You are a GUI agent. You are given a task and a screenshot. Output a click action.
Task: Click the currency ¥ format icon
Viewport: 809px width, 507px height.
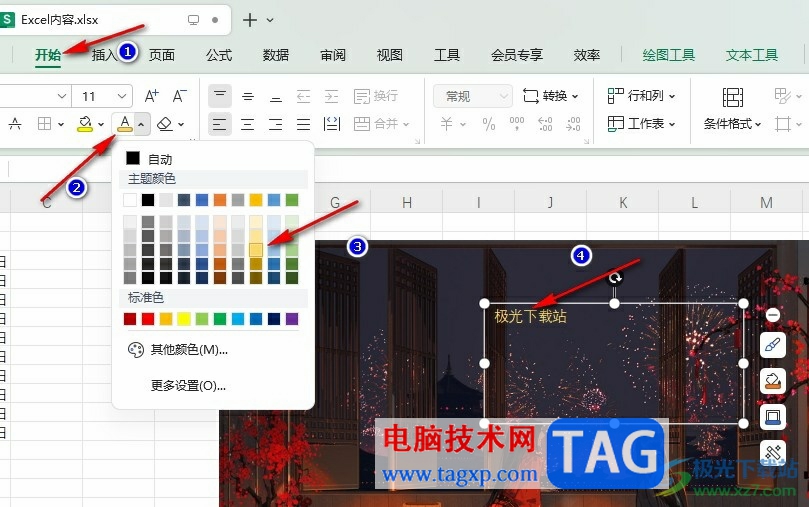(447, 124)
